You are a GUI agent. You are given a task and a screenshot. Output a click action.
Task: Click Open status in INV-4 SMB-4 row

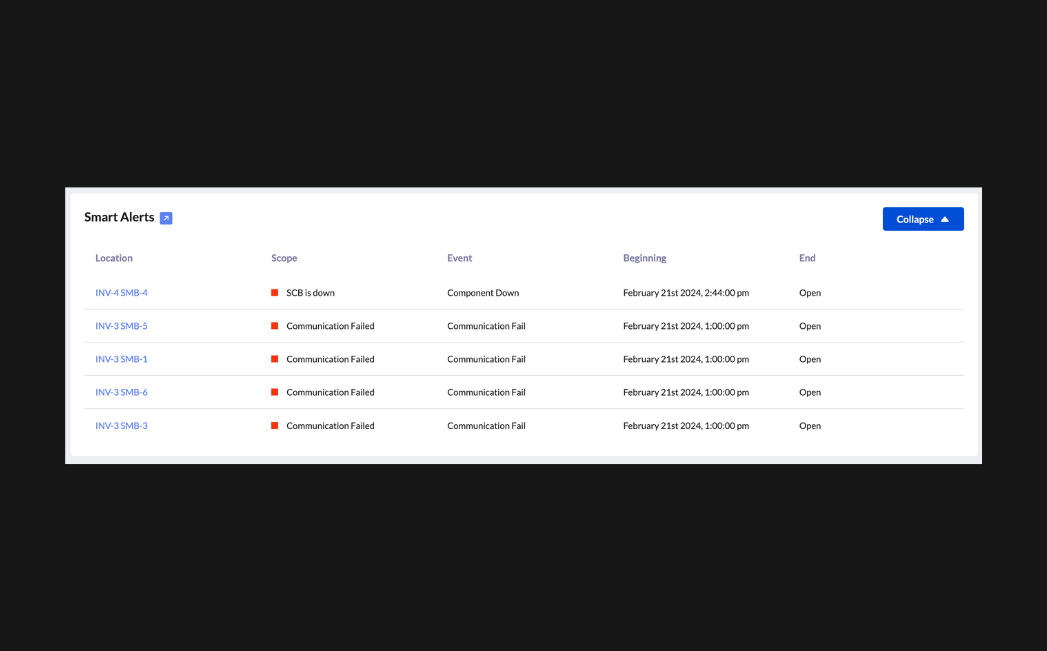810,292
